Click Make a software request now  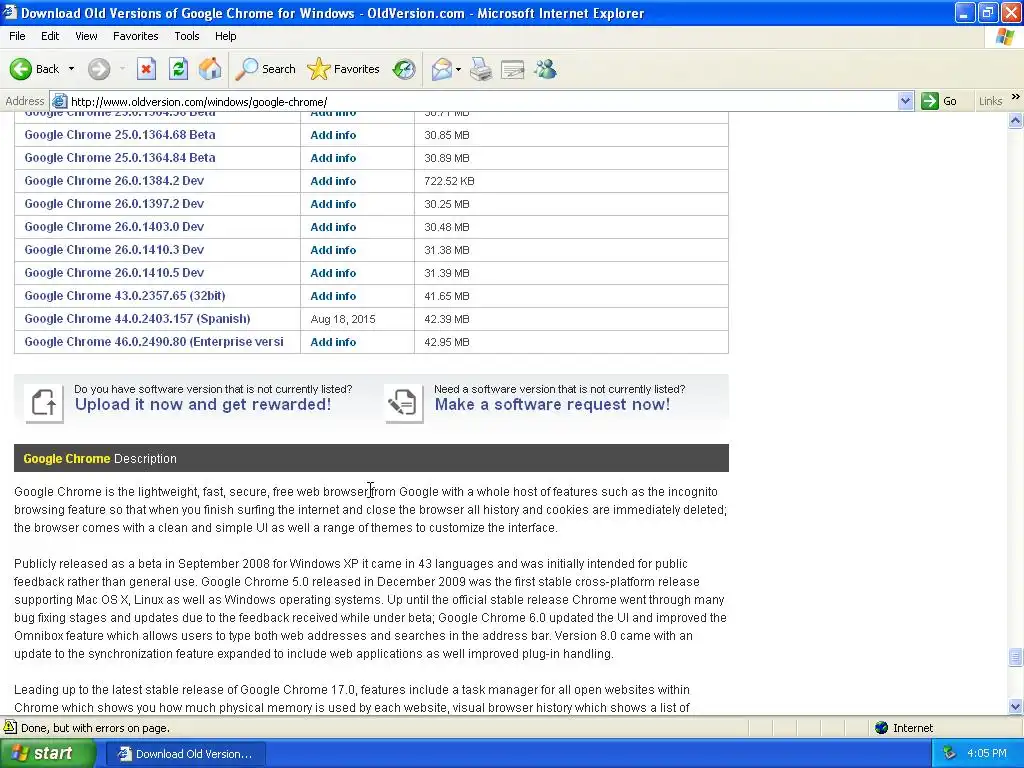[x=552, y=404]
